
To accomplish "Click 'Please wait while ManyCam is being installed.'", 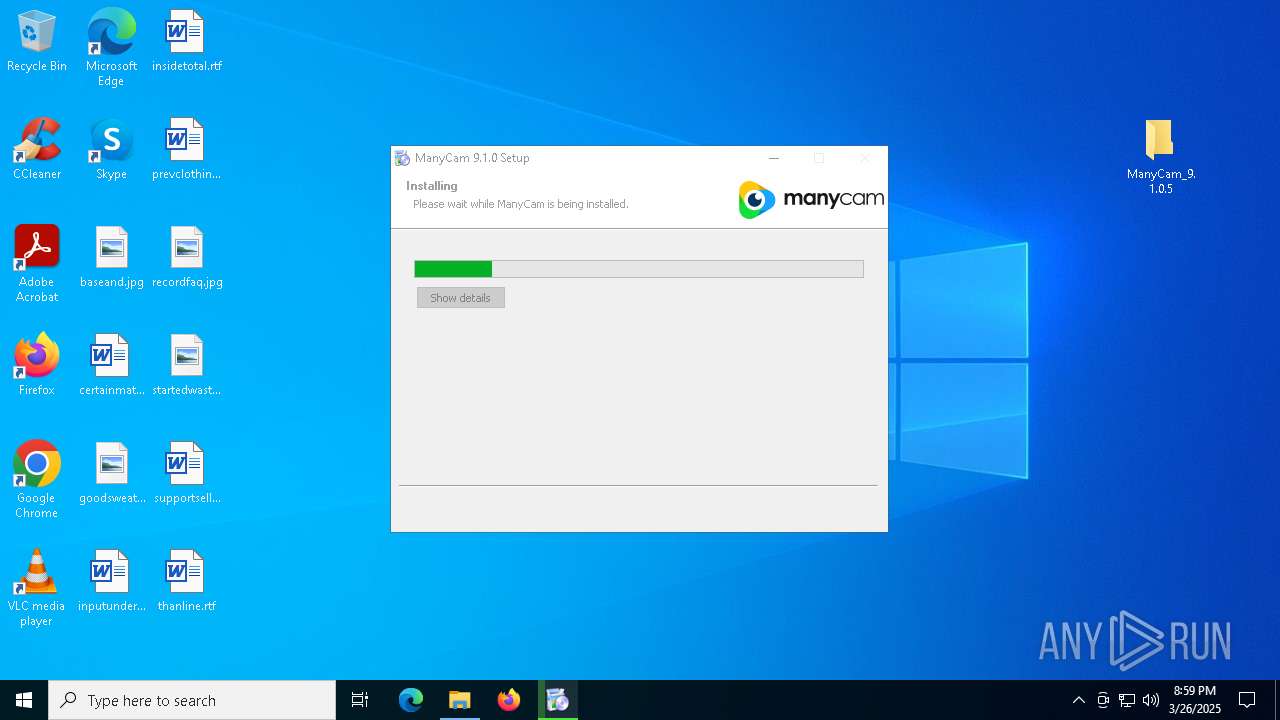I will [521, 204].
